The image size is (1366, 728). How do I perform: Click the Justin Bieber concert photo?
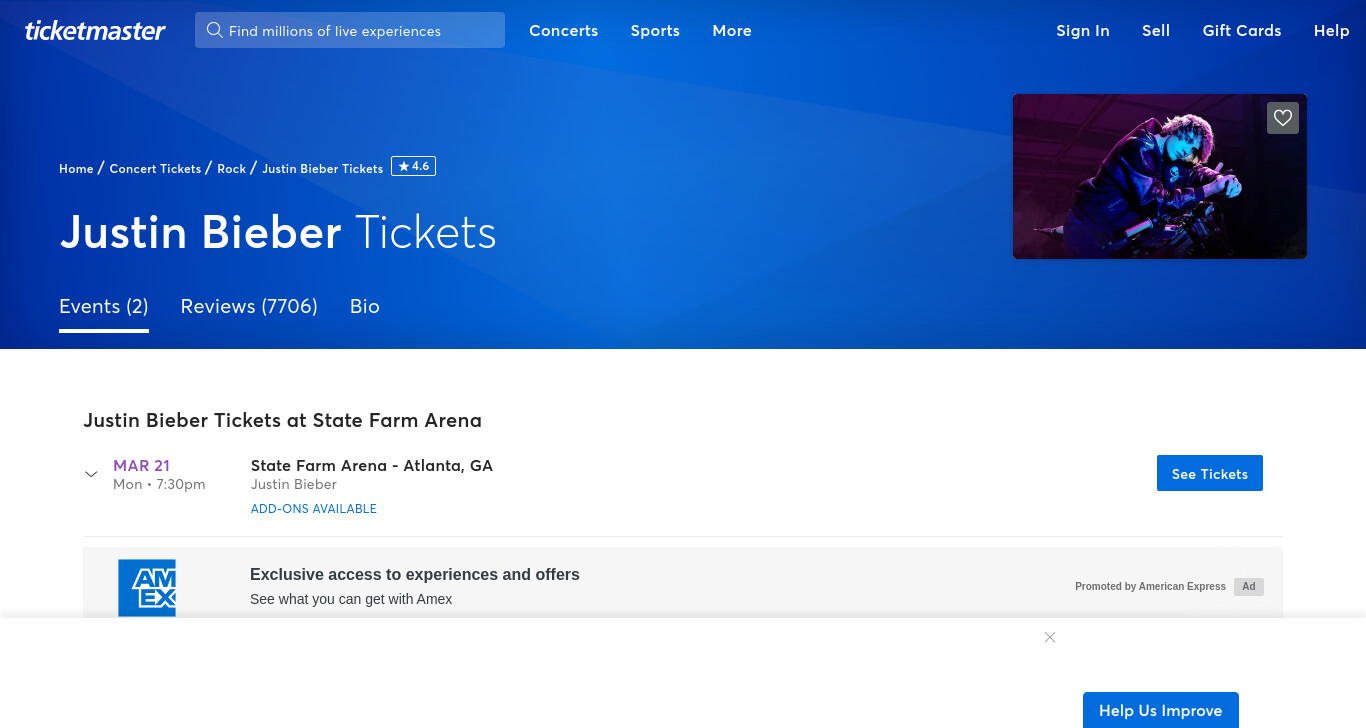pos(1160,177)
